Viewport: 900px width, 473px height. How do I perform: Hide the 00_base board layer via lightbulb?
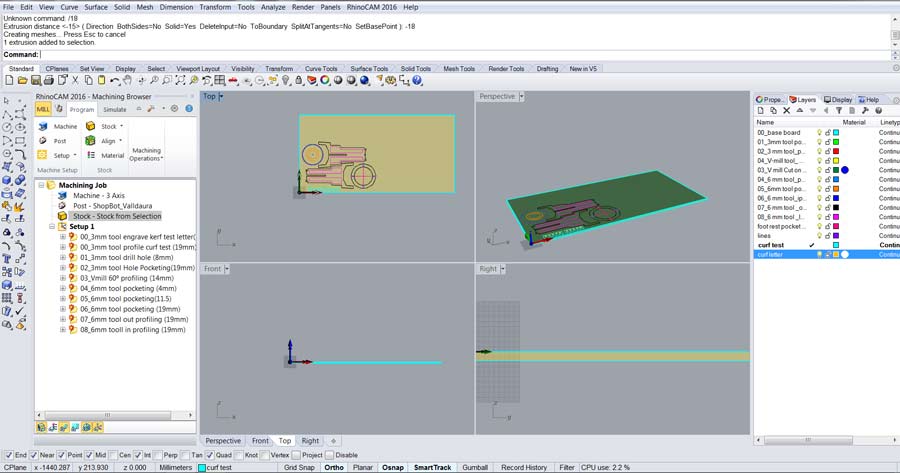click(x=819, y=132)
